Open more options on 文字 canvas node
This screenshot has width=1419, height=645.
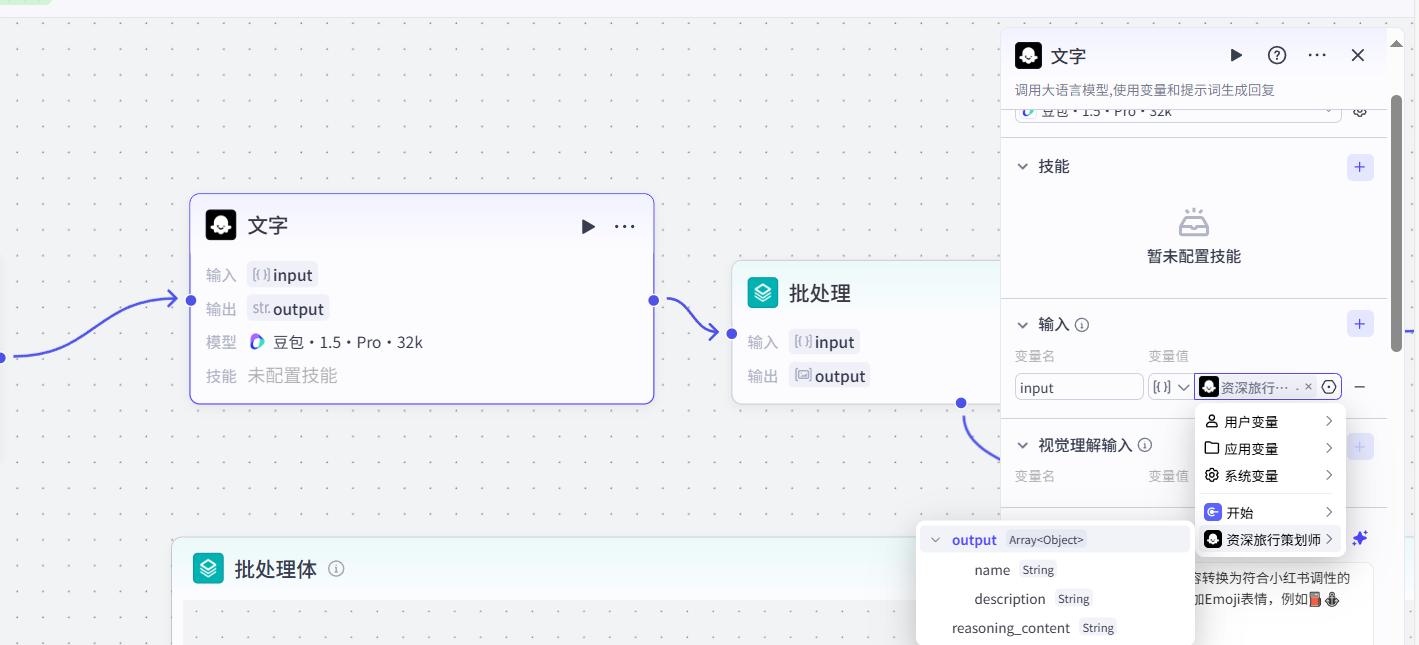click(625, 227)
